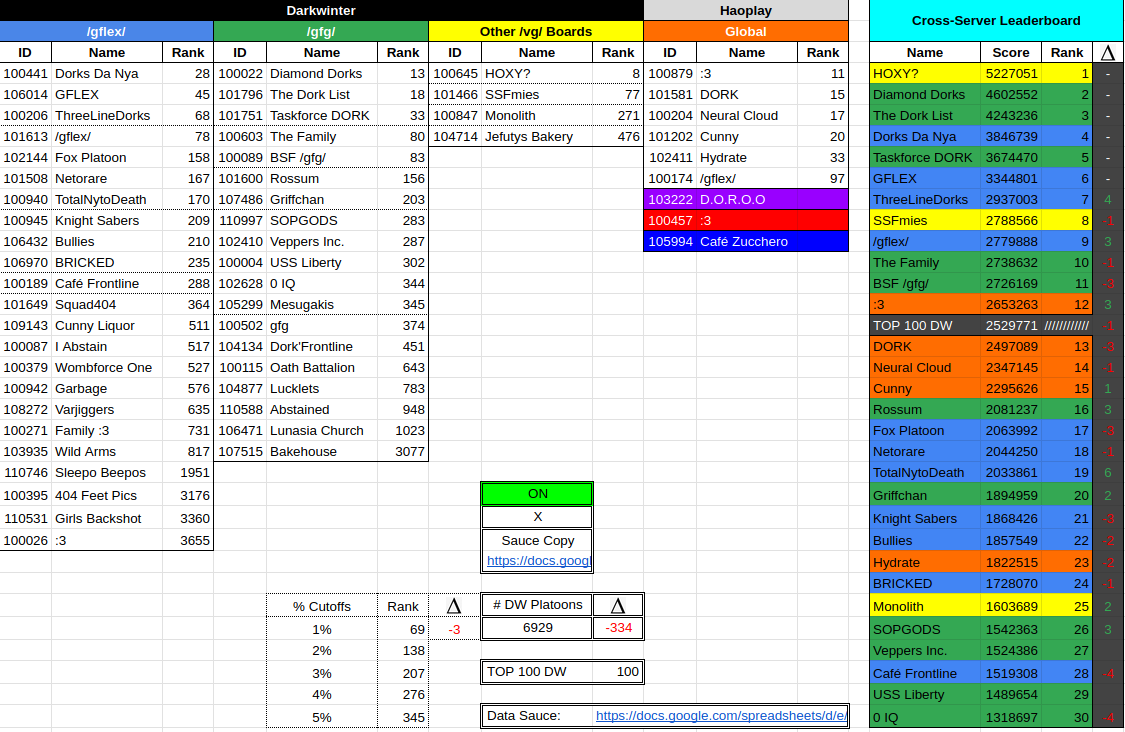Click the X cell below ON
Image resolution: width=1125 pixels, height=732 pixels.
pos(537,517)
